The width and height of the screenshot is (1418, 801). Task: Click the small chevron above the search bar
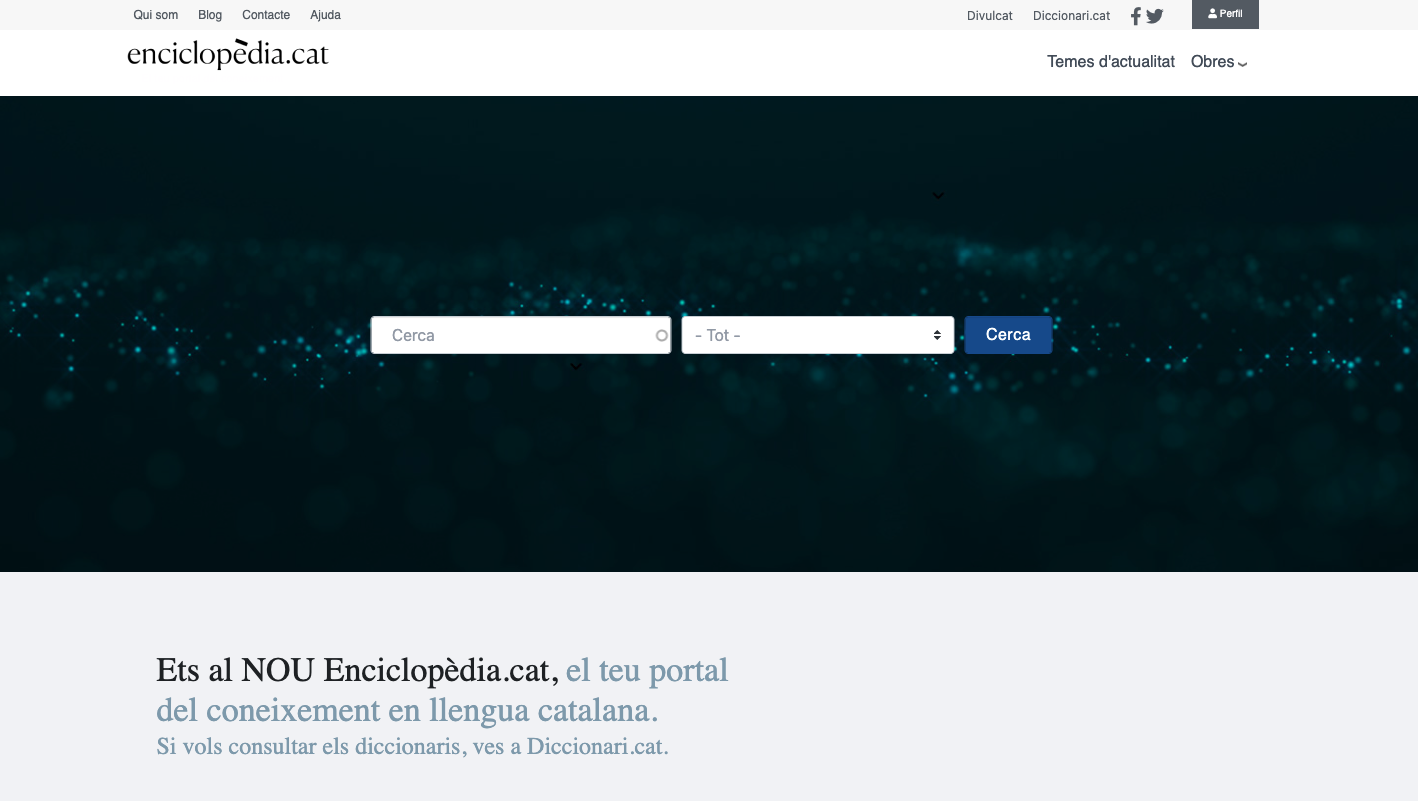938,196
